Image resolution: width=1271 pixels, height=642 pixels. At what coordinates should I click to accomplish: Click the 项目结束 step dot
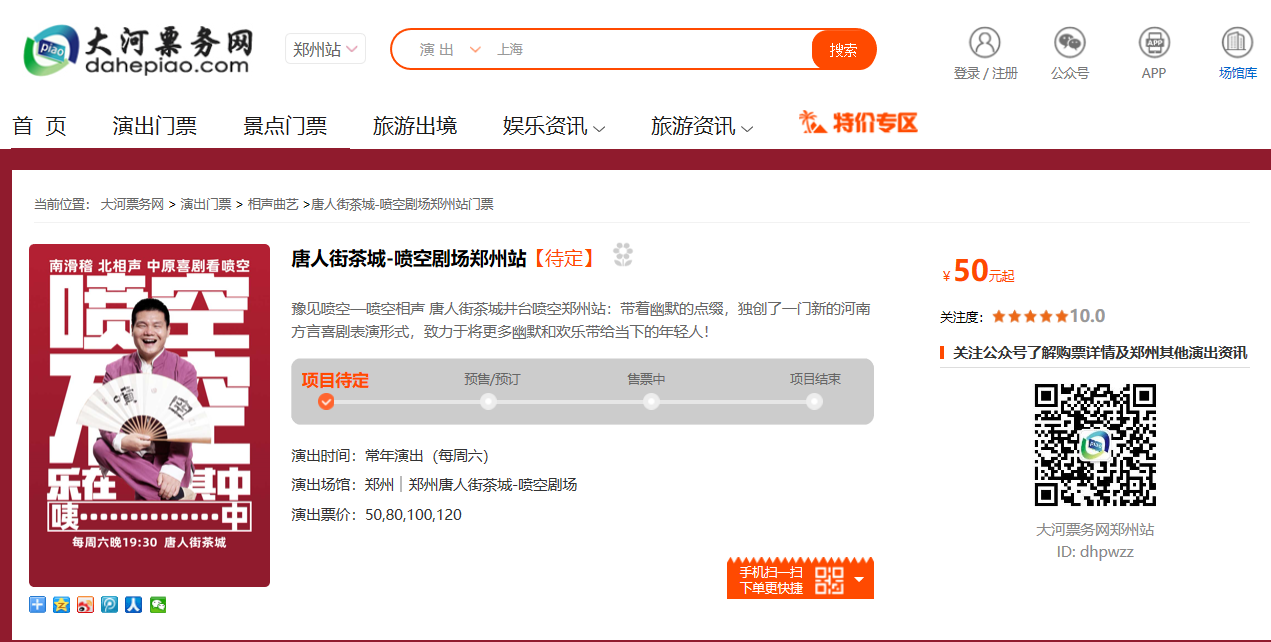[814, 401]
